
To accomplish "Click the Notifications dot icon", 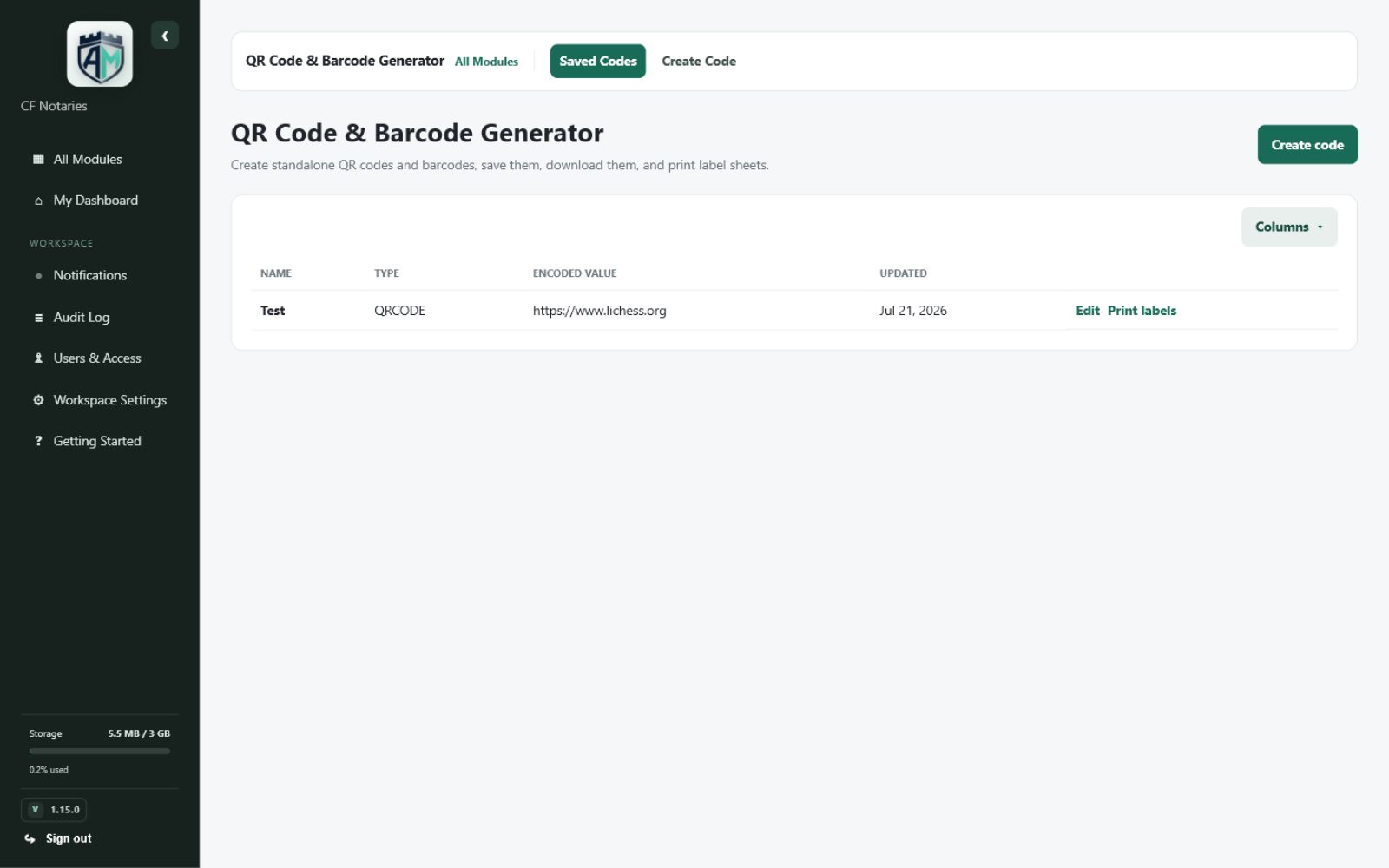I will tap(38, 276).
